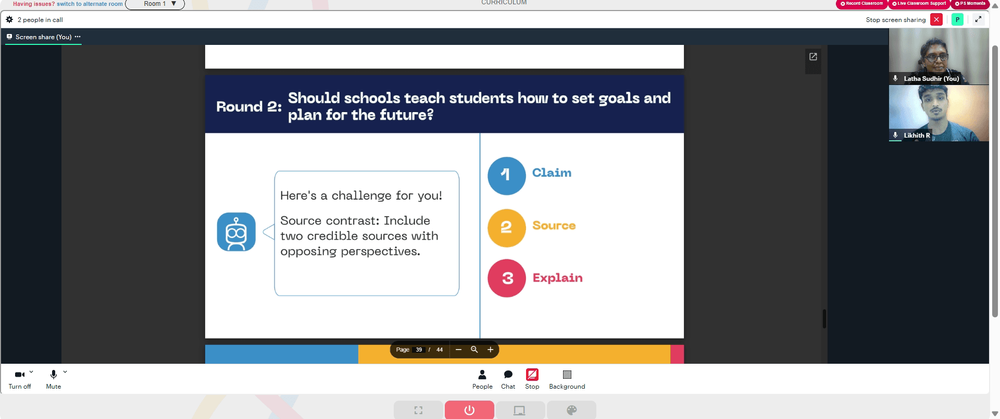The height and width of the screenshot is (419, 1000).
Task: Click the switch to alternate room link
Action: [89, 4]
